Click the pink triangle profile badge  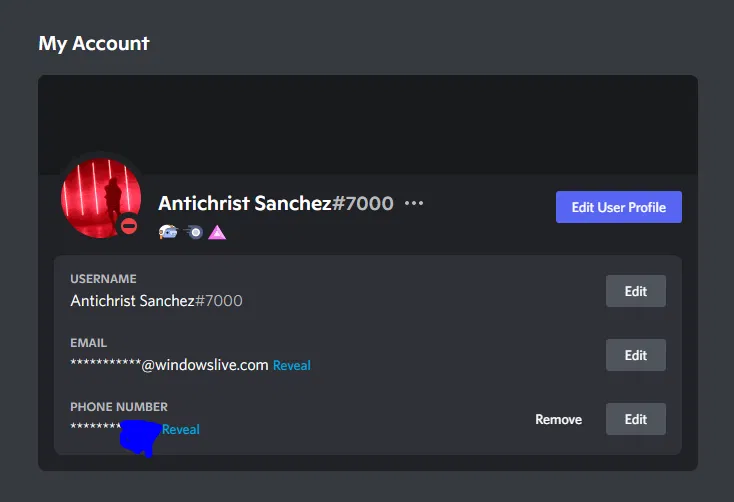pyautogui.click(x=217, y=232)
